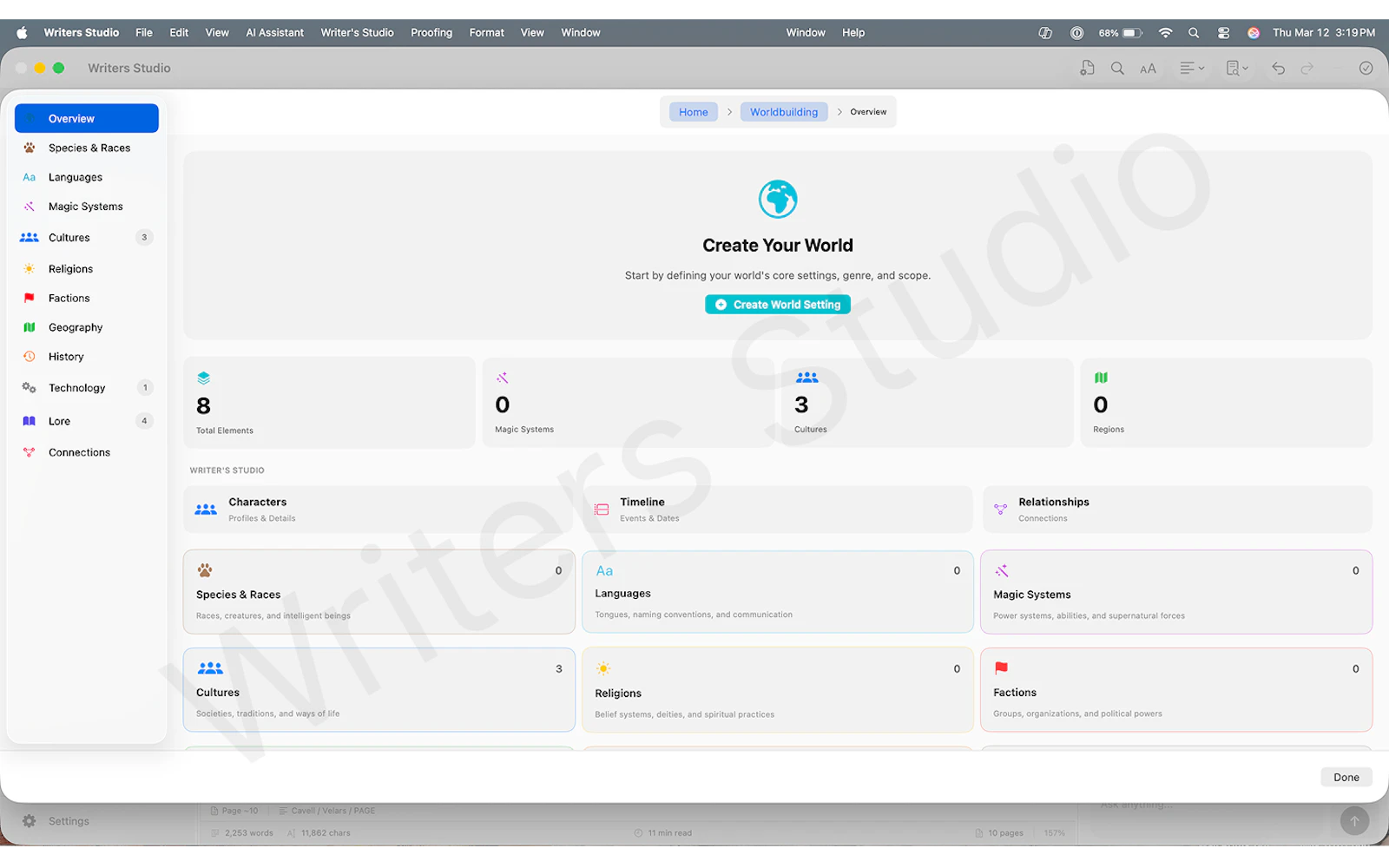Open the document inspect dropdown in toolbar

click(x=1236, y=68)
